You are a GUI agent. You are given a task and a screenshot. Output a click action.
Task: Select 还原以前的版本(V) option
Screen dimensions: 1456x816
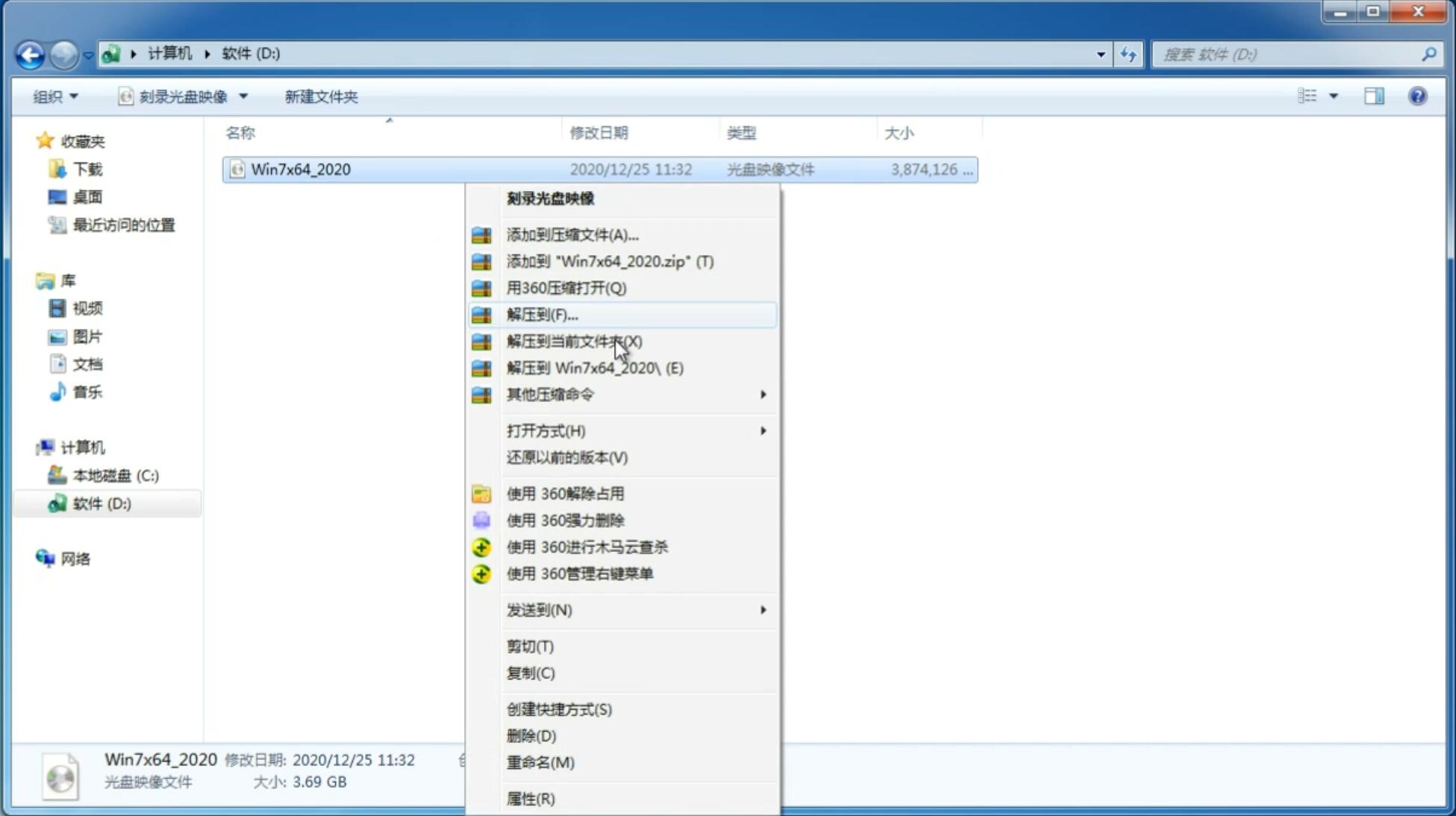click(567, 457)
